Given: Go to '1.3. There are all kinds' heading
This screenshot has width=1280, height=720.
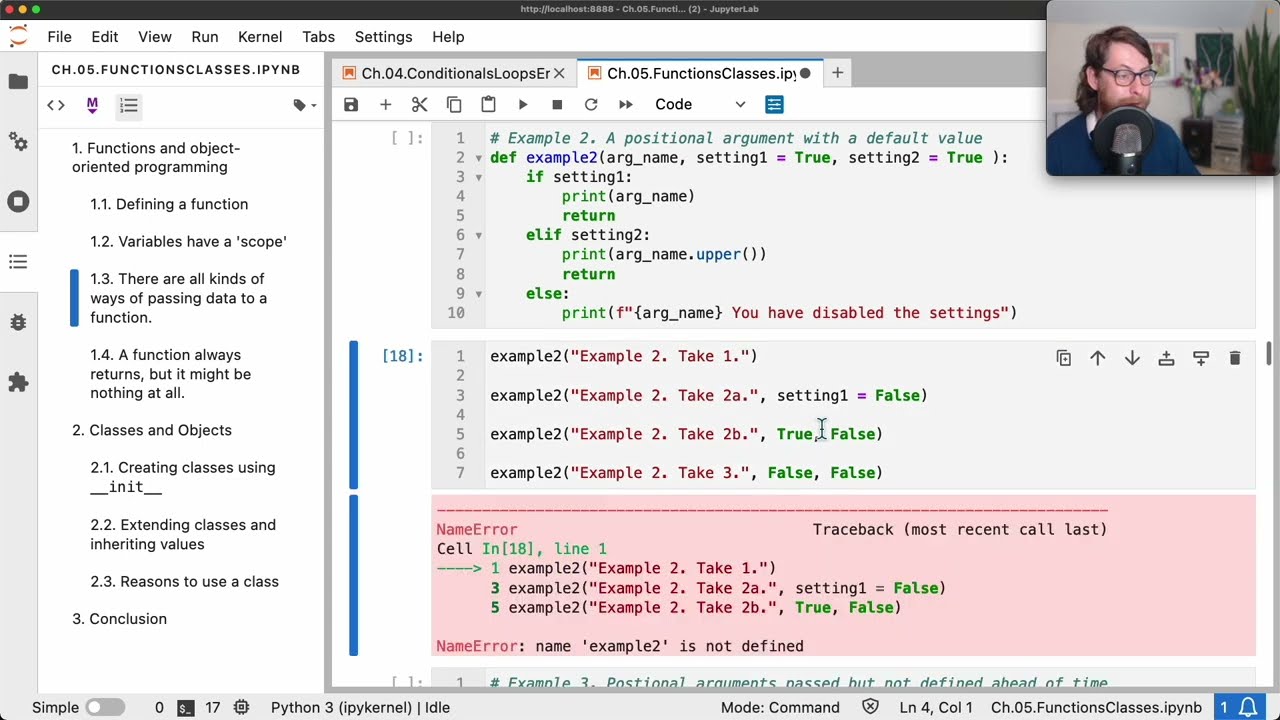Looking at the screenshot, I should point(178,298).
